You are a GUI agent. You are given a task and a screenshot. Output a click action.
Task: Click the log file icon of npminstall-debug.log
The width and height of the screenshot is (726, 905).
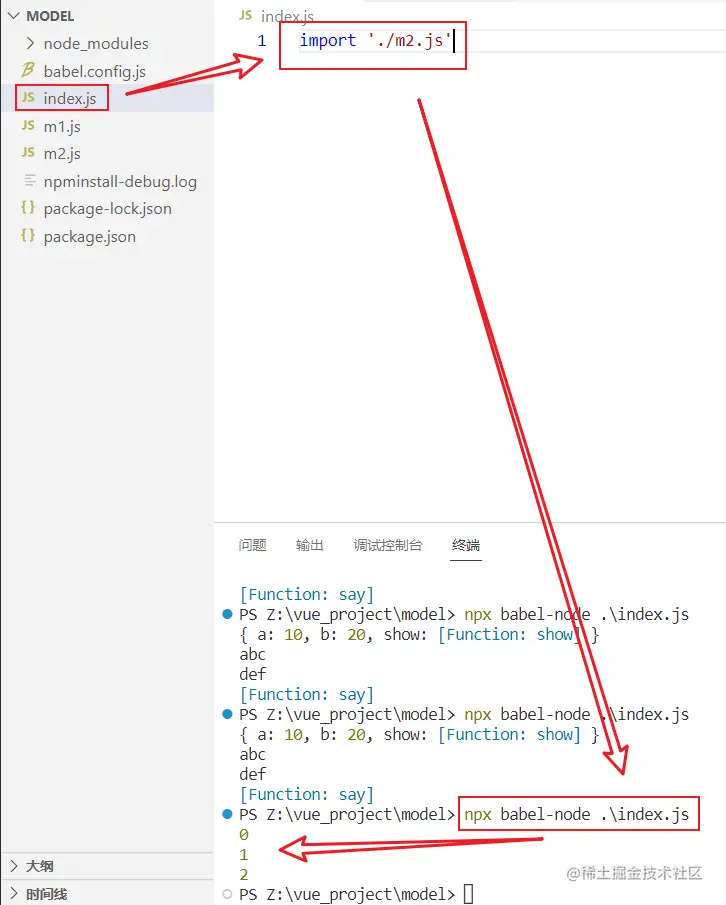(x=29, y=181)
